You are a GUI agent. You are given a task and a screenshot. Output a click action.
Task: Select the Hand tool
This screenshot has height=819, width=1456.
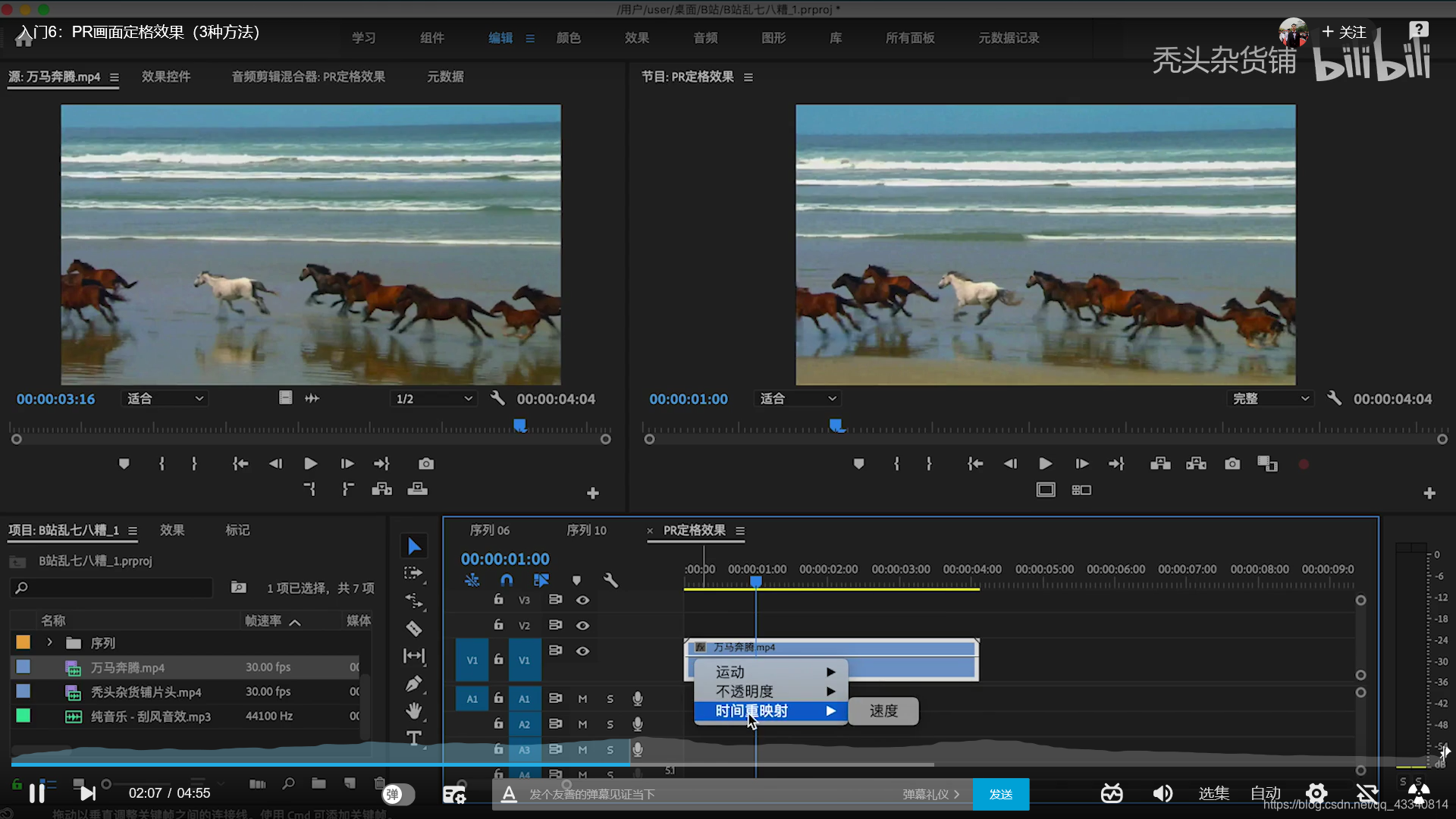(413, 711)
